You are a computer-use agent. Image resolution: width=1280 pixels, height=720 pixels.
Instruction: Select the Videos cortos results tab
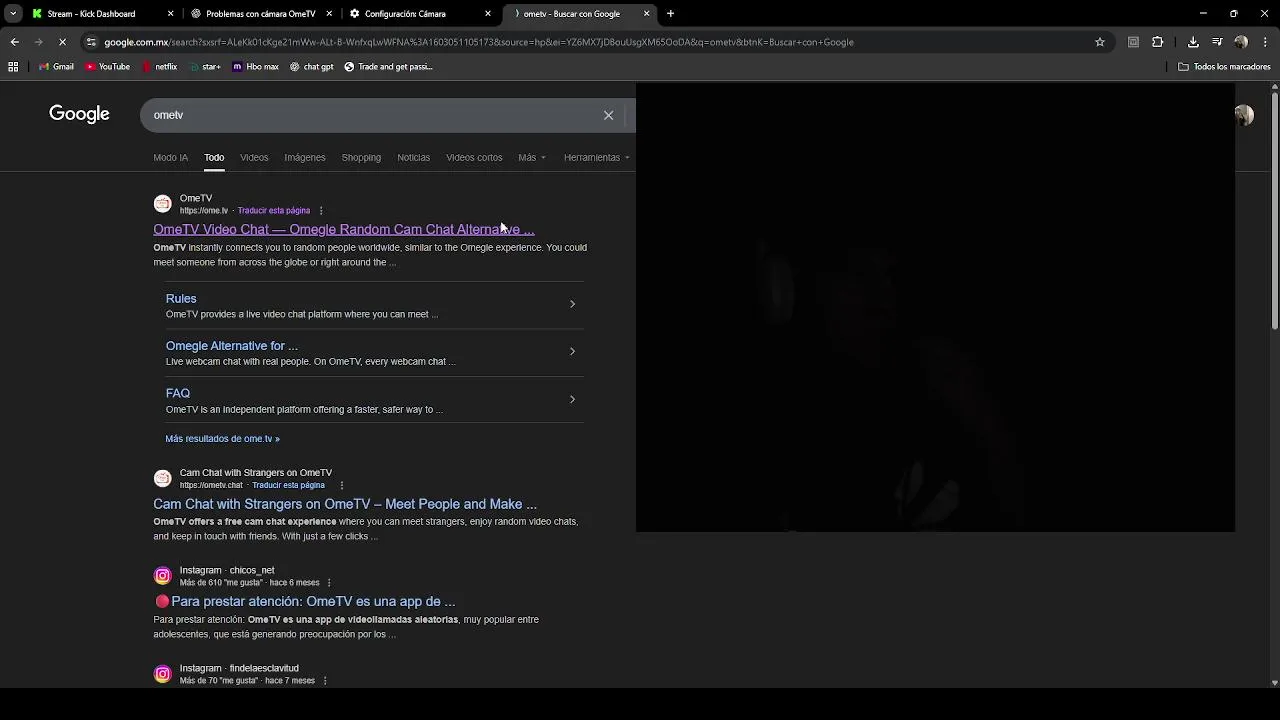point(474,157)
